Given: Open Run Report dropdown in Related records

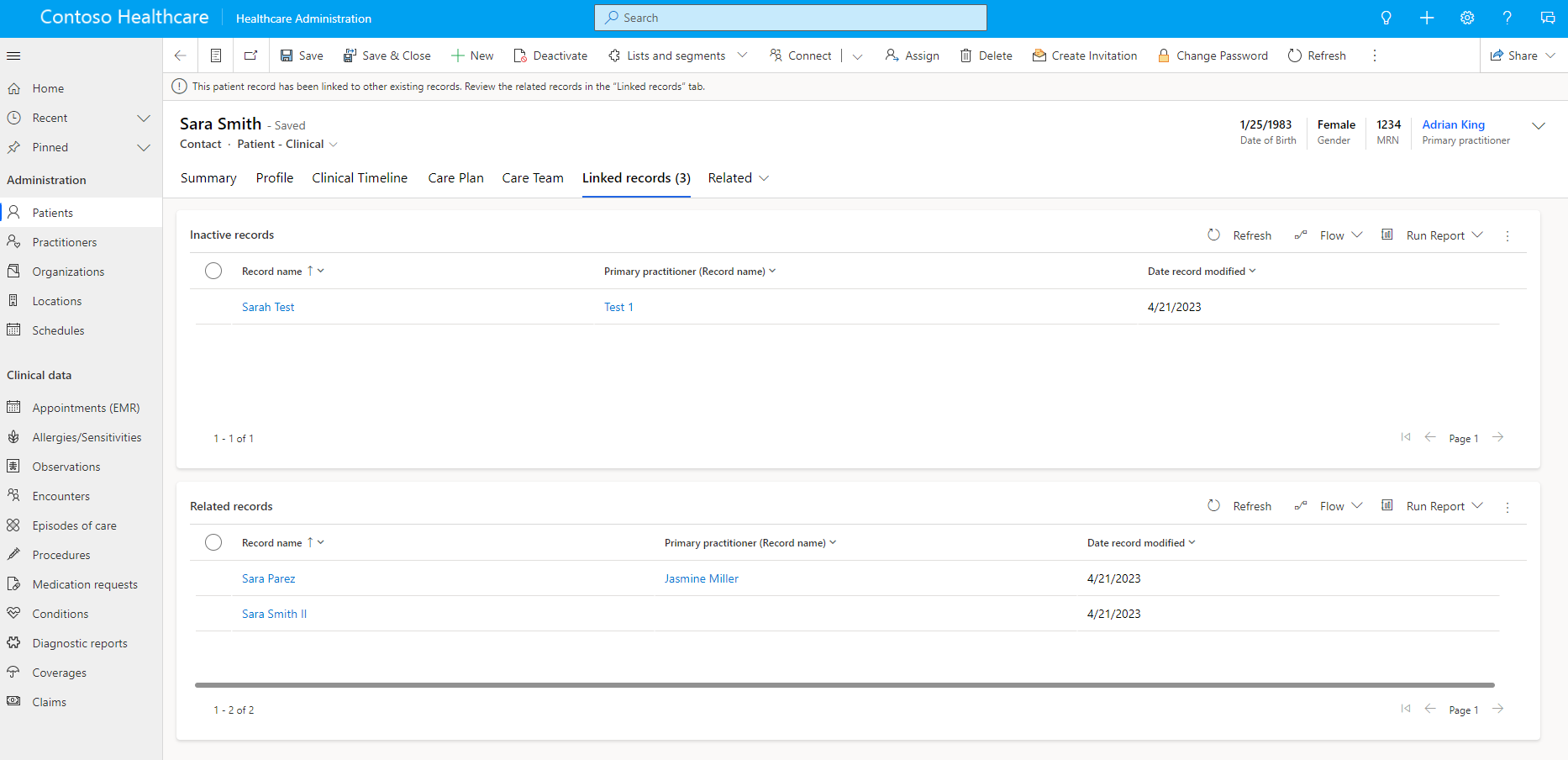Looking at the screenshot, I should tap(1433, 506).
